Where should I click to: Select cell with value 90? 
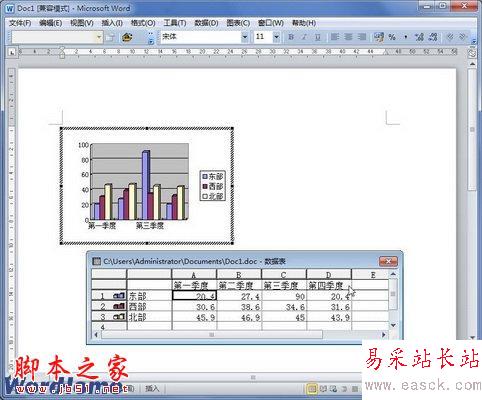(x=284, y=296)
